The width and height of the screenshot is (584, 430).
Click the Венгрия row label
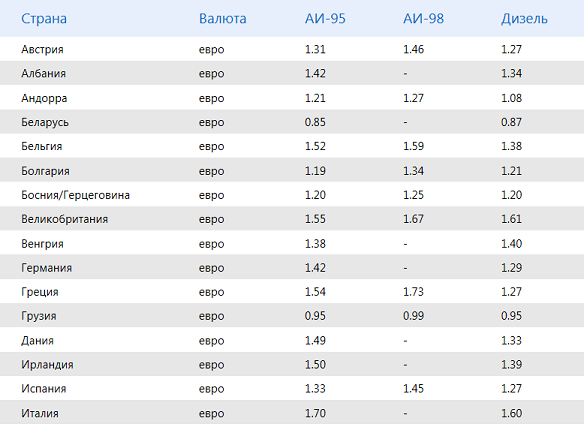pyautogui.click(x=42, y=244)
